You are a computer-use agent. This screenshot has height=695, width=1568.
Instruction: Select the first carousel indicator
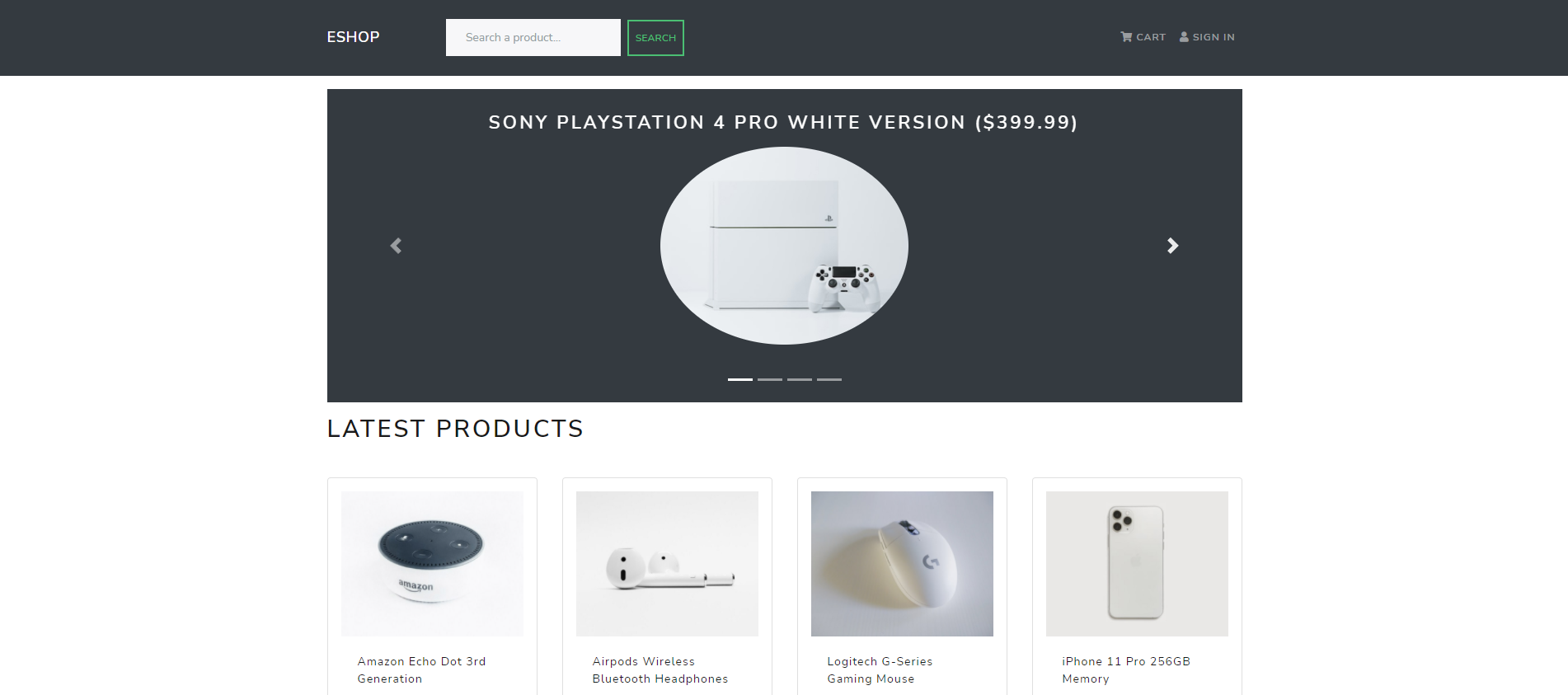(739, 379)
